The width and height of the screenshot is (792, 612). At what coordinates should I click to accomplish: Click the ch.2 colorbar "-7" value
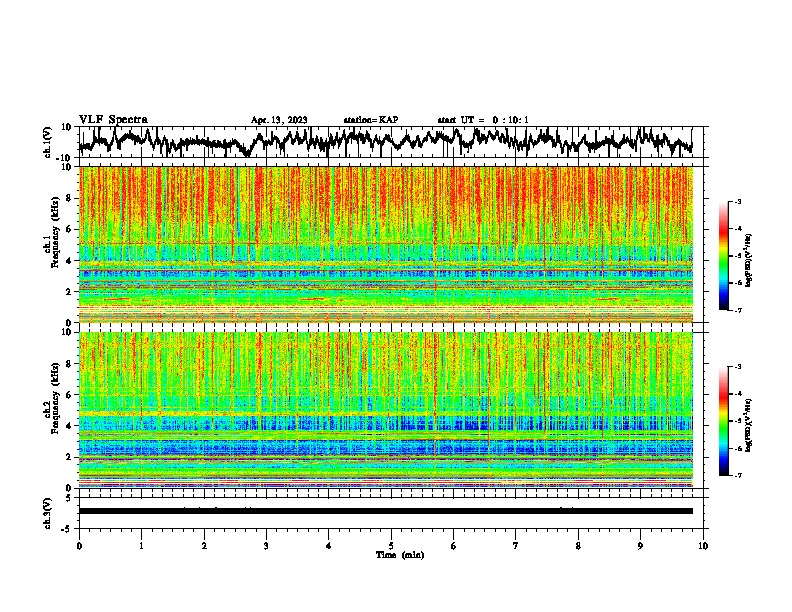(737, 475)
